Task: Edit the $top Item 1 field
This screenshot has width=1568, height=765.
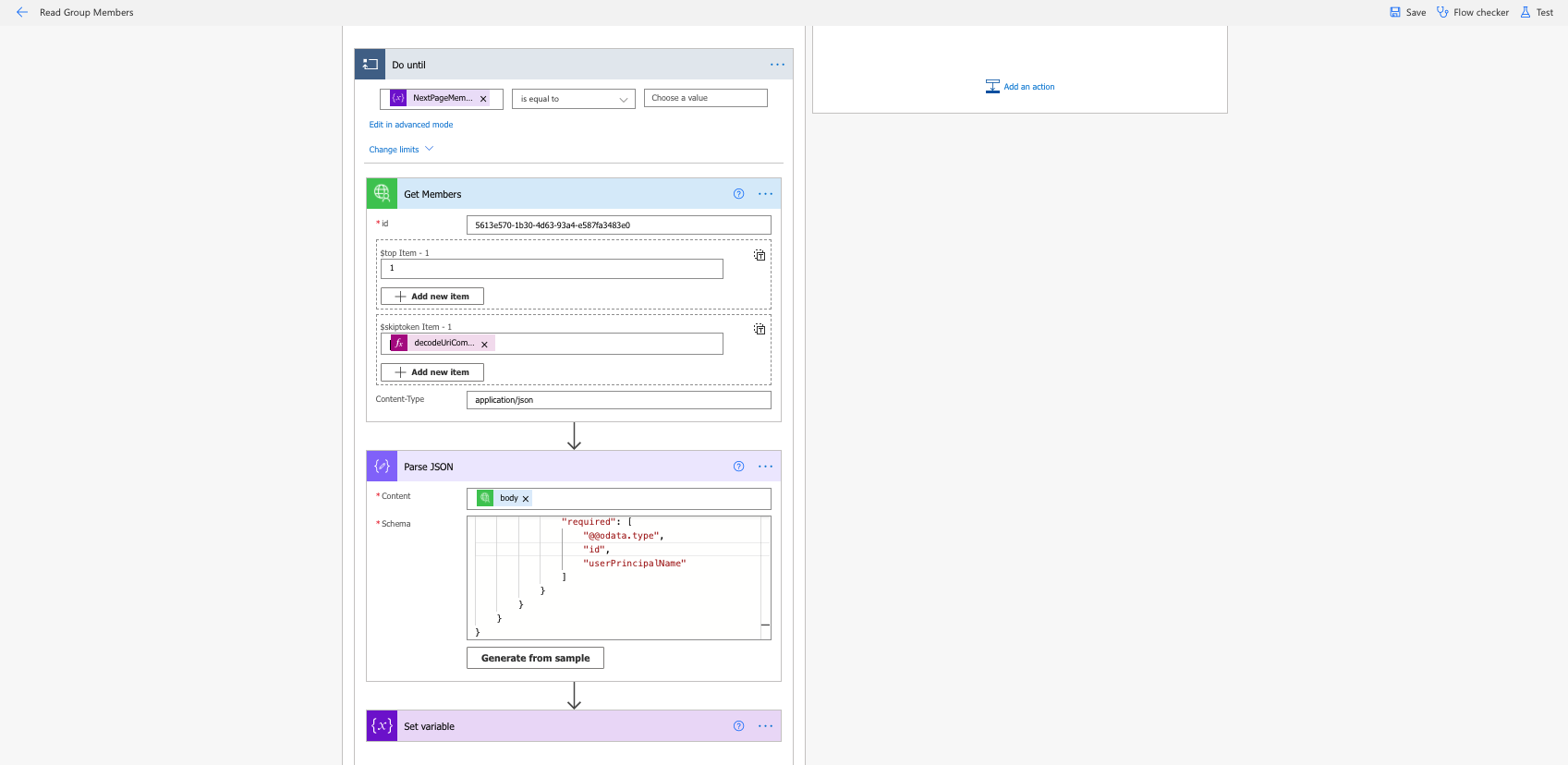Action: tap(552, 269)
